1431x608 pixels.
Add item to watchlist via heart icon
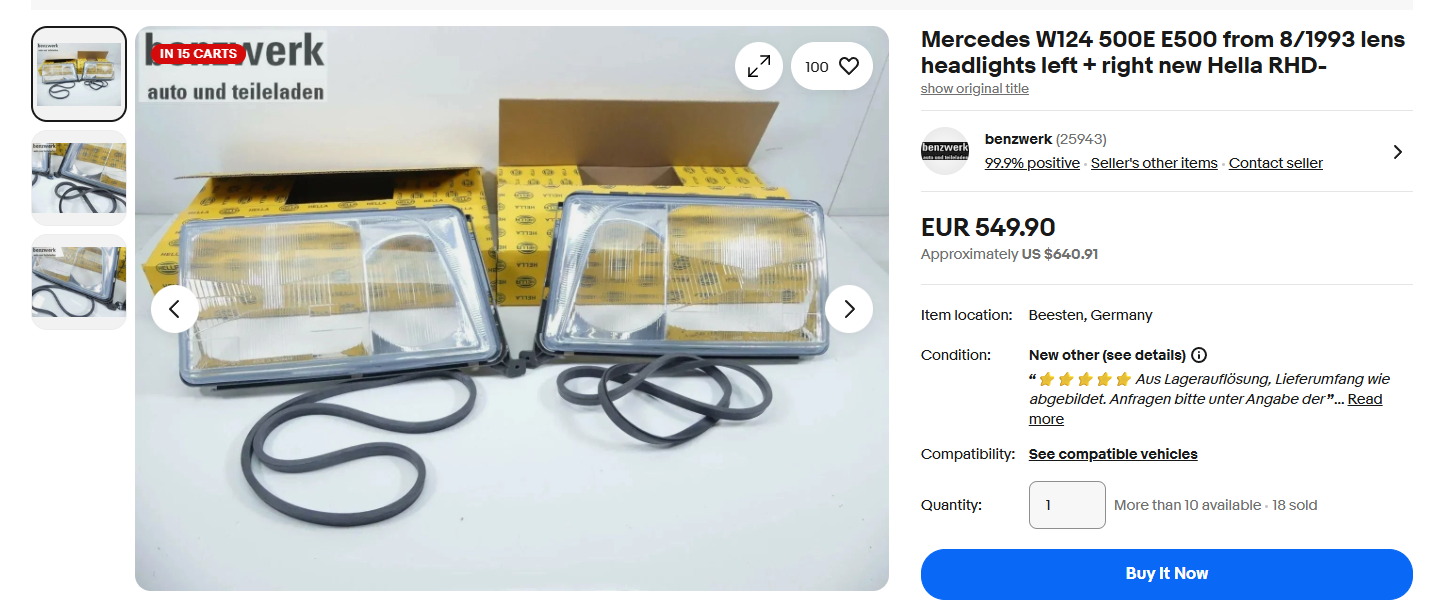coord(832,67)
